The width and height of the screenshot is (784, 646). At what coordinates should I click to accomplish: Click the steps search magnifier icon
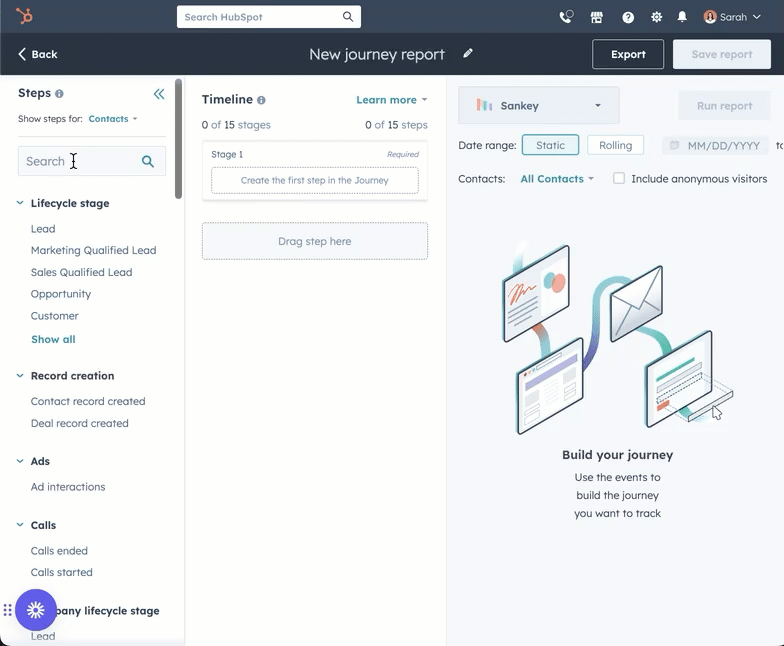pos(148,161)
